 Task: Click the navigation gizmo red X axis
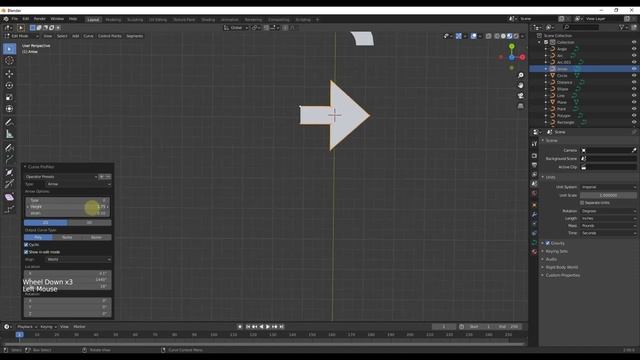click(522, 57)
